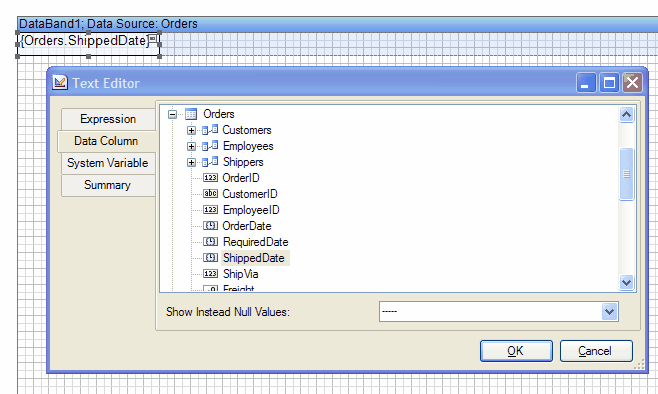Switch to the Data Column tab
This screenshot has width=658, height=394.
click(x=106, y=141)
